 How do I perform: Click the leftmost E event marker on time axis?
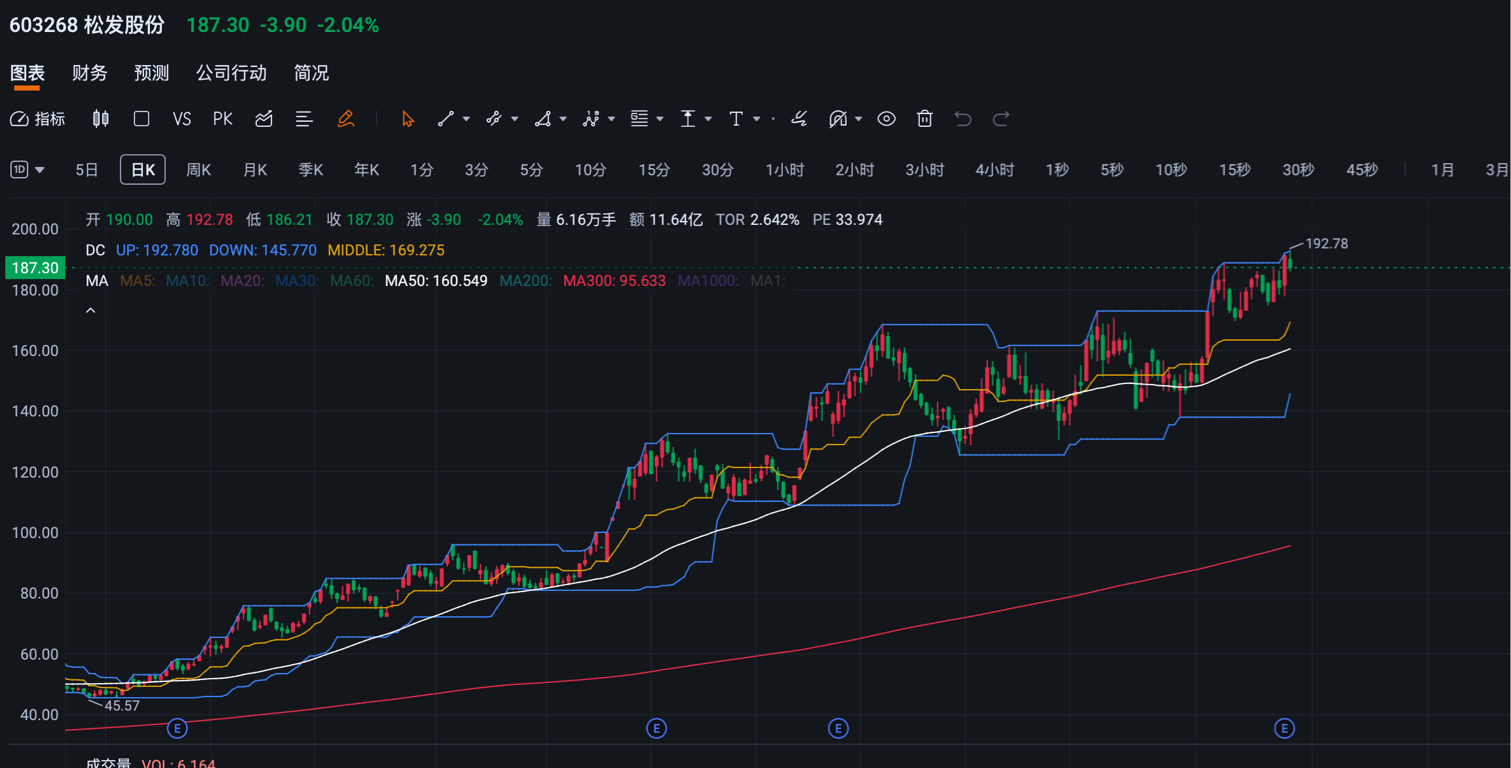coord(177,728)
